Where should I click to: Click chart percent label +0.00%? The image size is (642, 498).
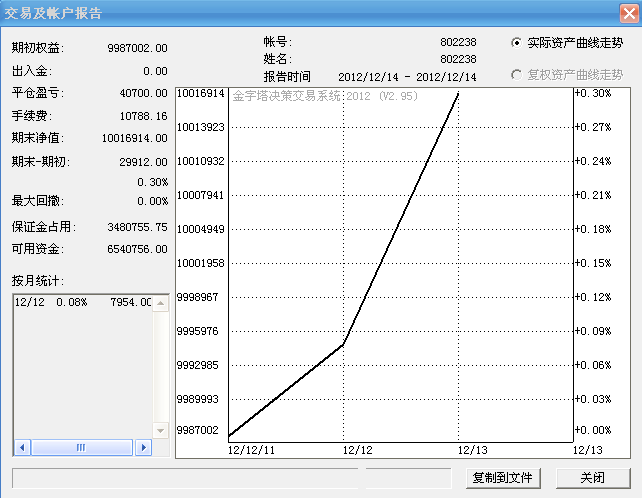[x=592, y=430]
